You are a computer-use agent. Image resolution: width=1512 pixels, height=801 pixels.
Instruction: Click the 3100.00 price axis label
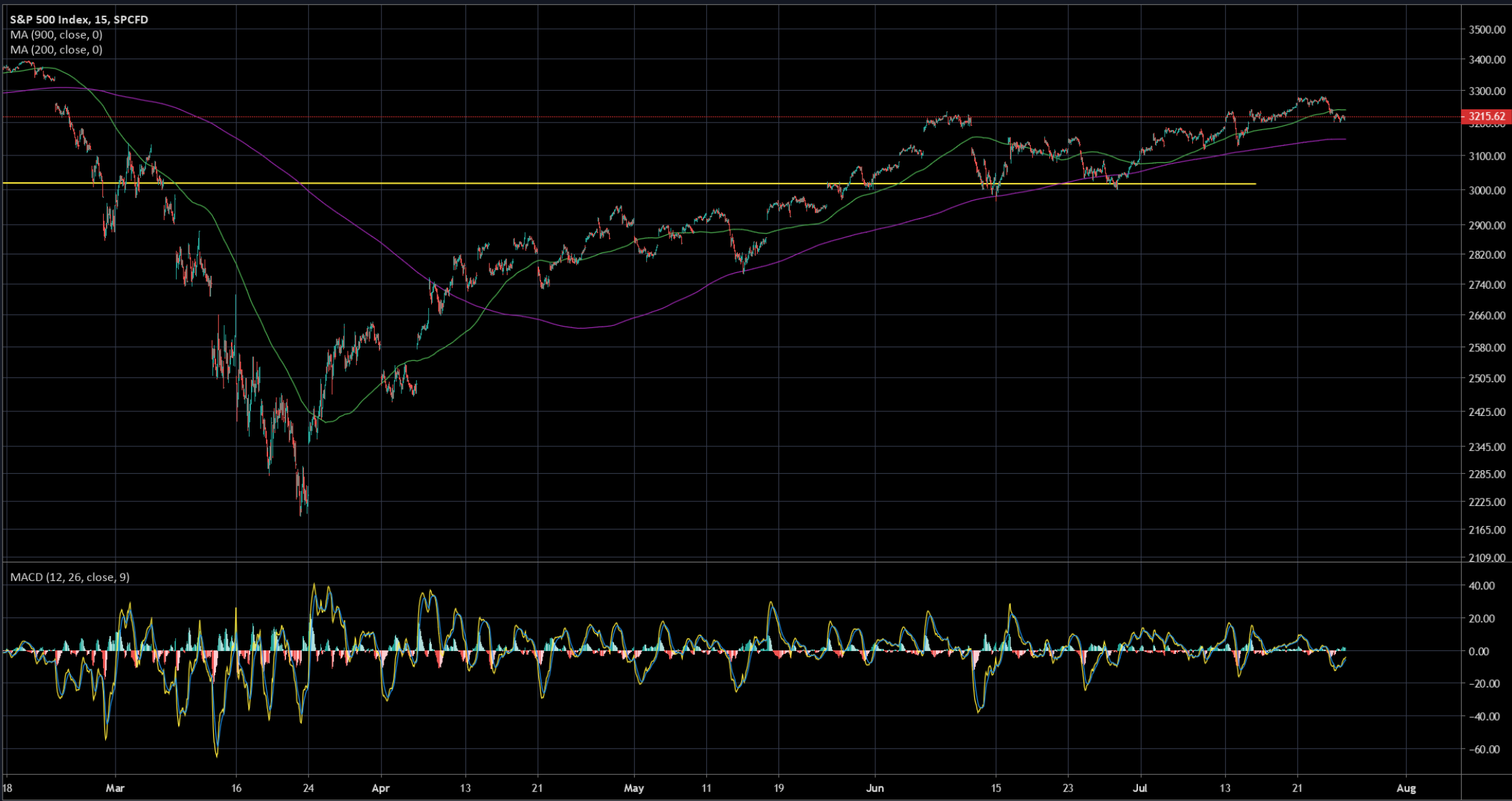tap(1487, 156)
